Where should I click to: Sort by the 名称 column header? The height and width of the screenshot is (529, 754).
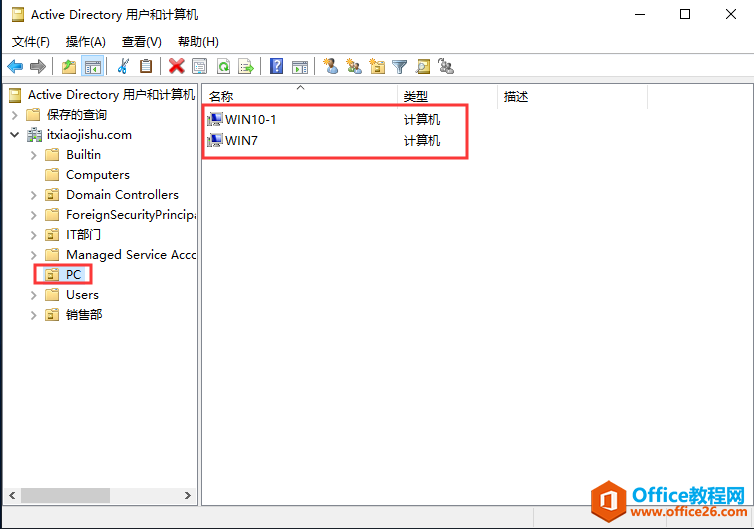click(x=300, y=96)
